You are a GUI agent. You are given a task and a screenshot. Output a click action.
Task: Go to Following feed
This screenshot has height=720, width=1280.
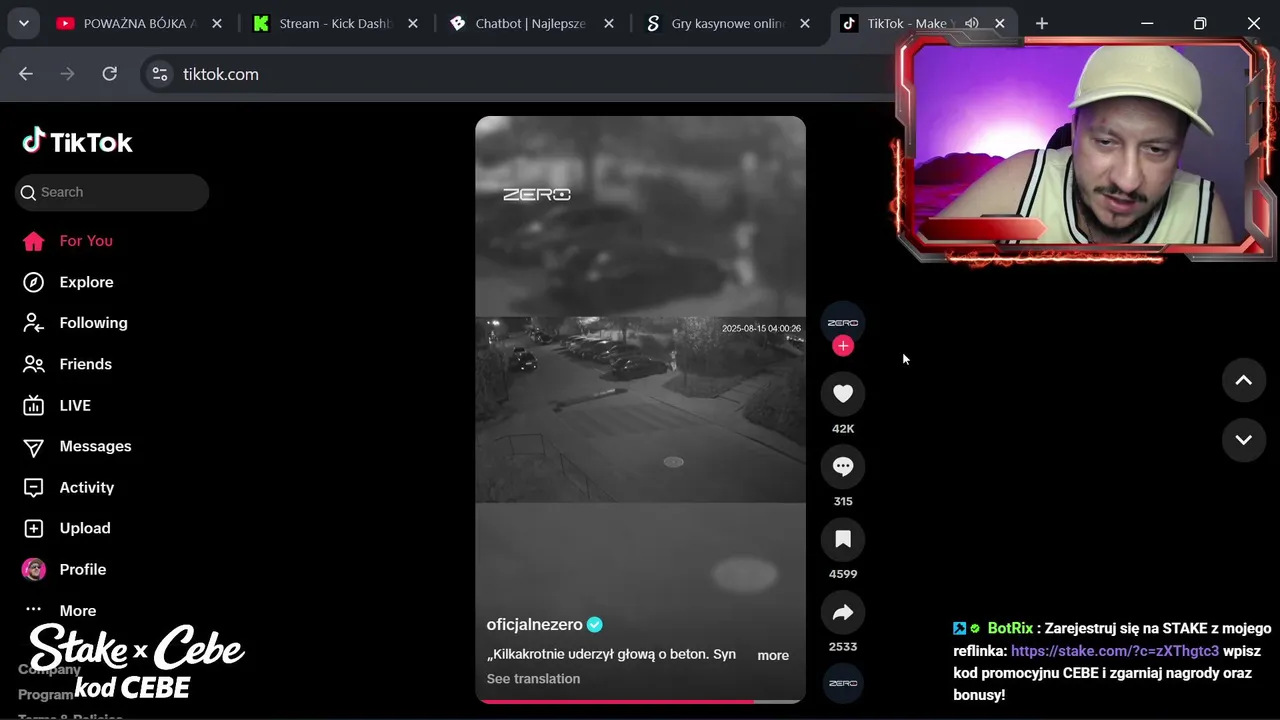(x=75, y=323)
